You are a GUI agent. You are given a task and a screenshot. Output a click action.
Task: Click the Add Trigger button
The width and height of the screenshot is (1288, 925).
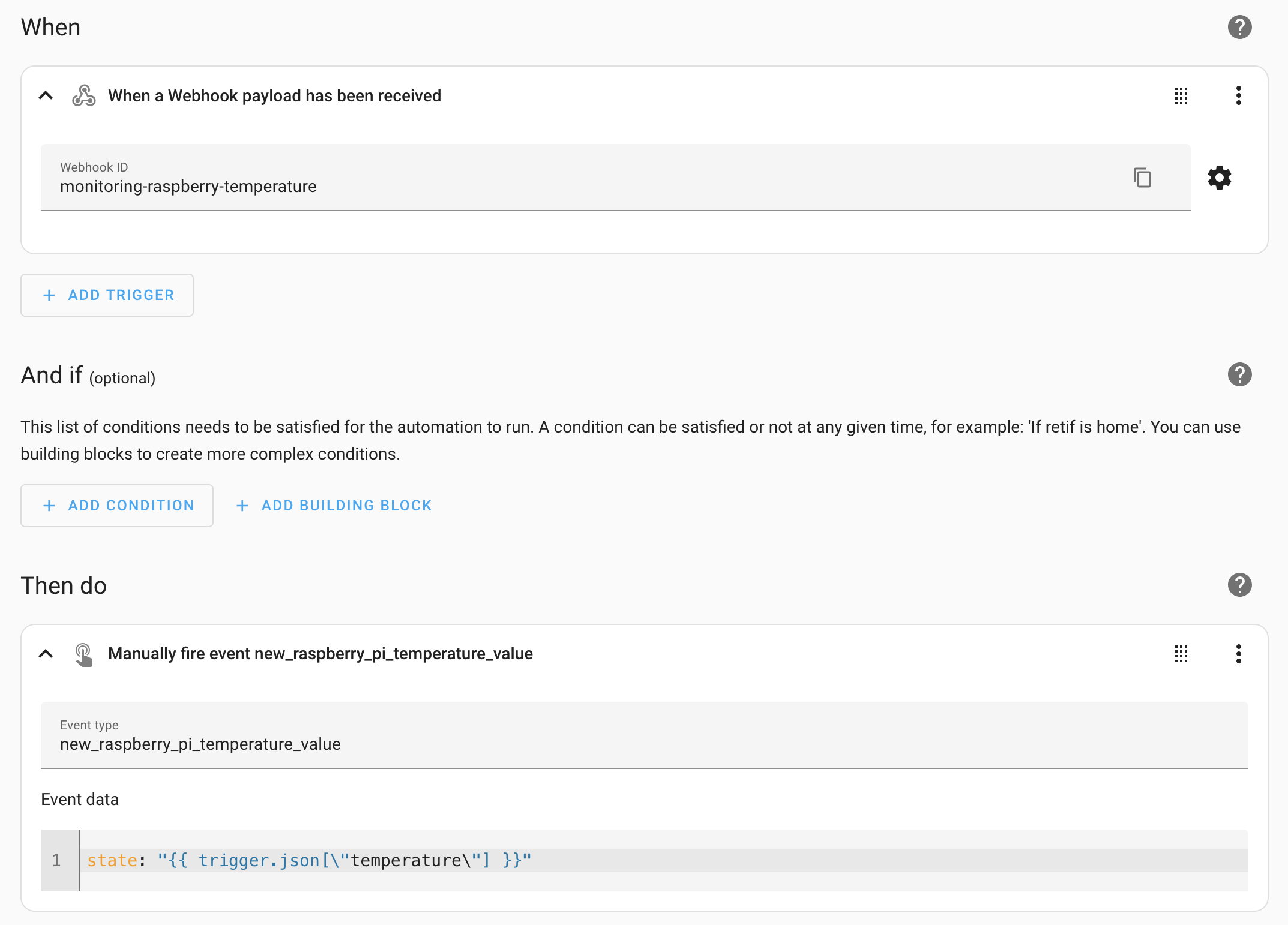click(107, 295)
